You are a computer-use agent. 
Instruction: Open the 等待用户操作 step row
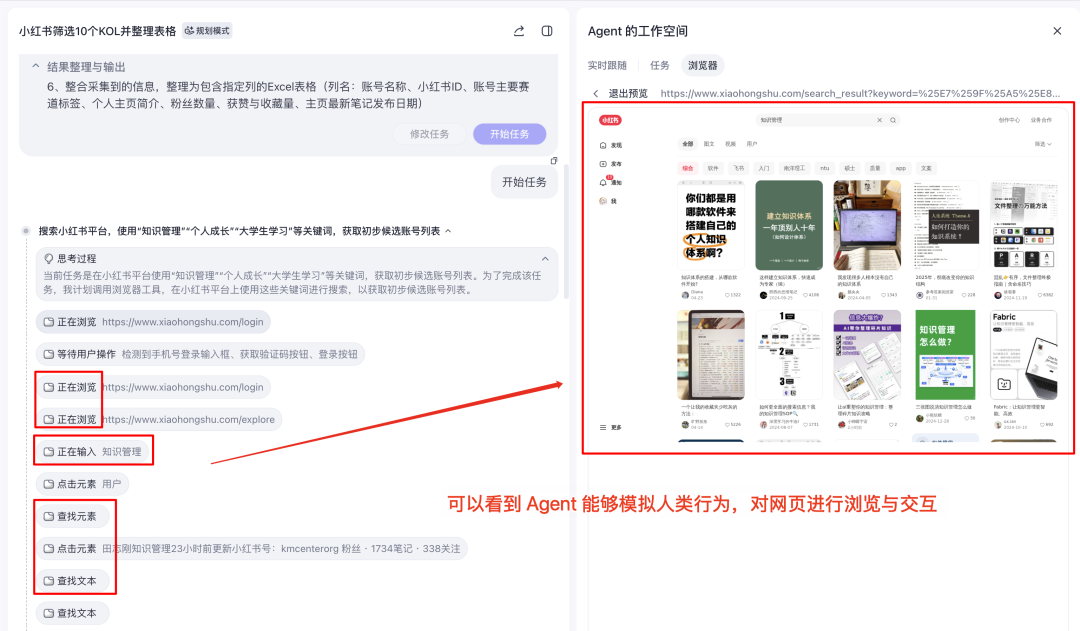tap(200, 354)
